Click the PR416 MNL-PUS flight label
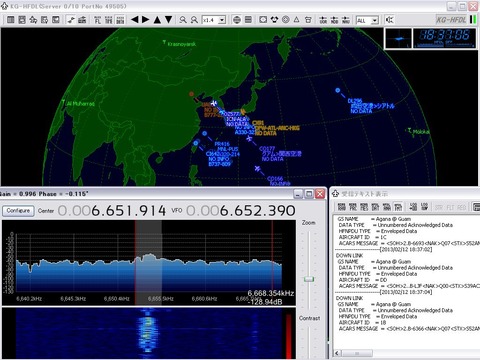This screenshot has width=480, height=360. coord(226,147)
